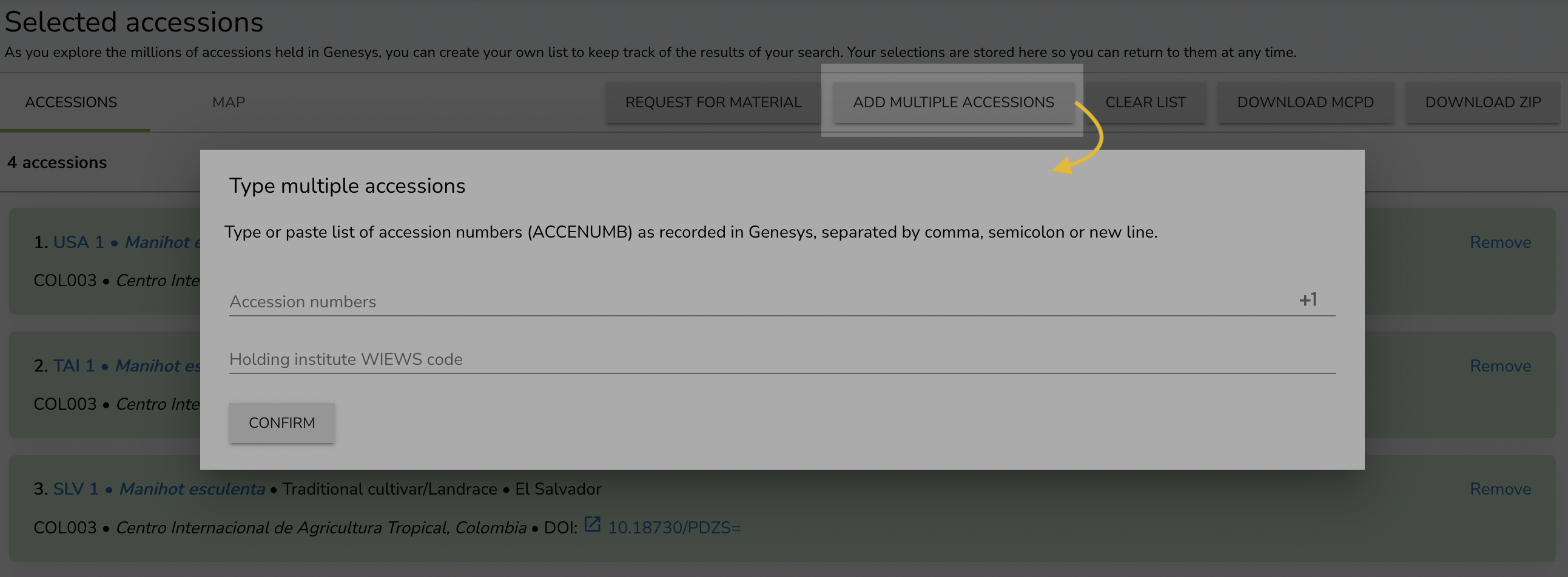Click the DOWNLOAD MCPD button

1304,102
